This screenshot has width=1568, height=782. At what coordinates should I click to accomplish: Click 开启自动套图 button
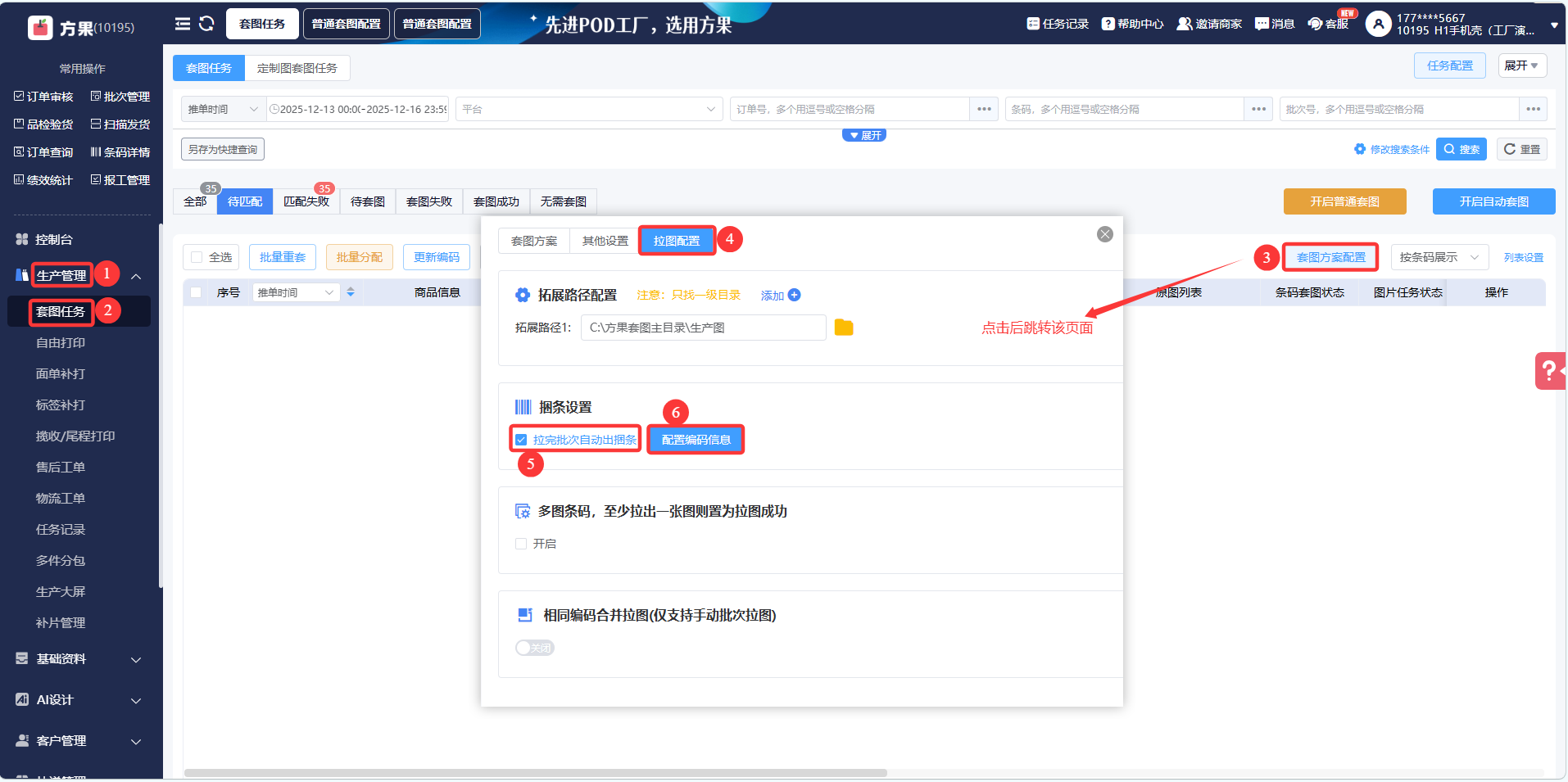[x=1494, y=201]
